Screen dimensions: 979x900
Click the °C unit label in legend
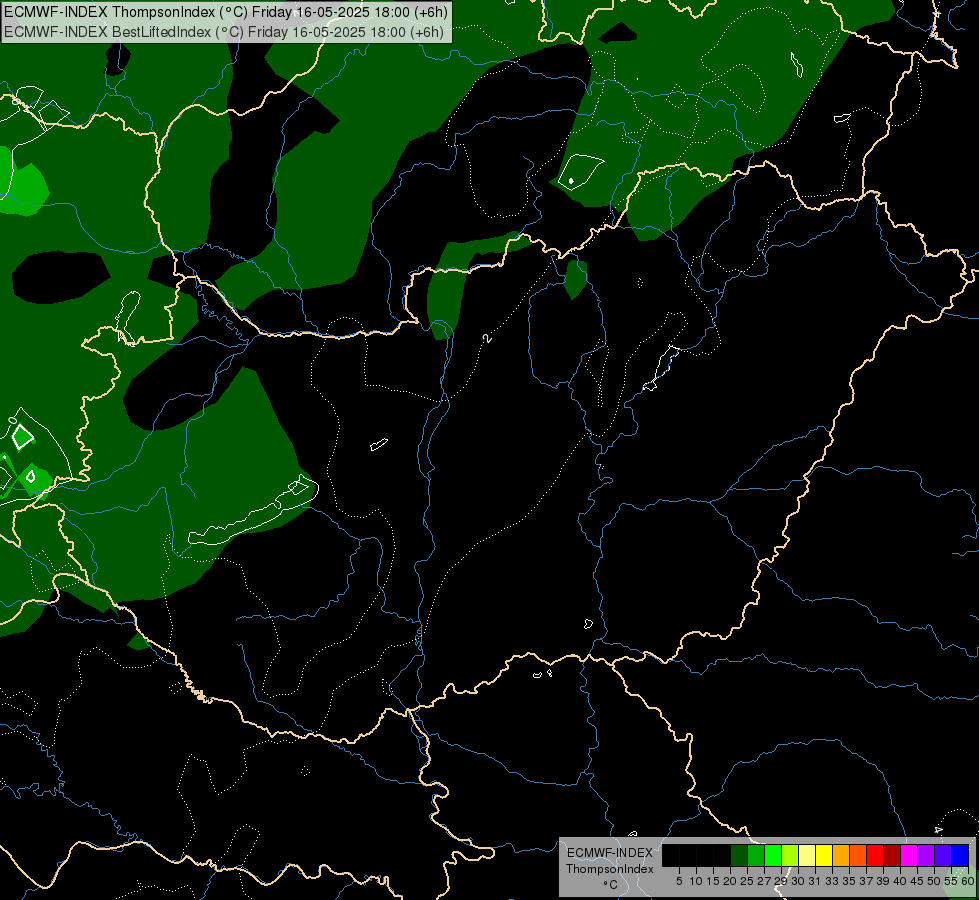point(611,884)
